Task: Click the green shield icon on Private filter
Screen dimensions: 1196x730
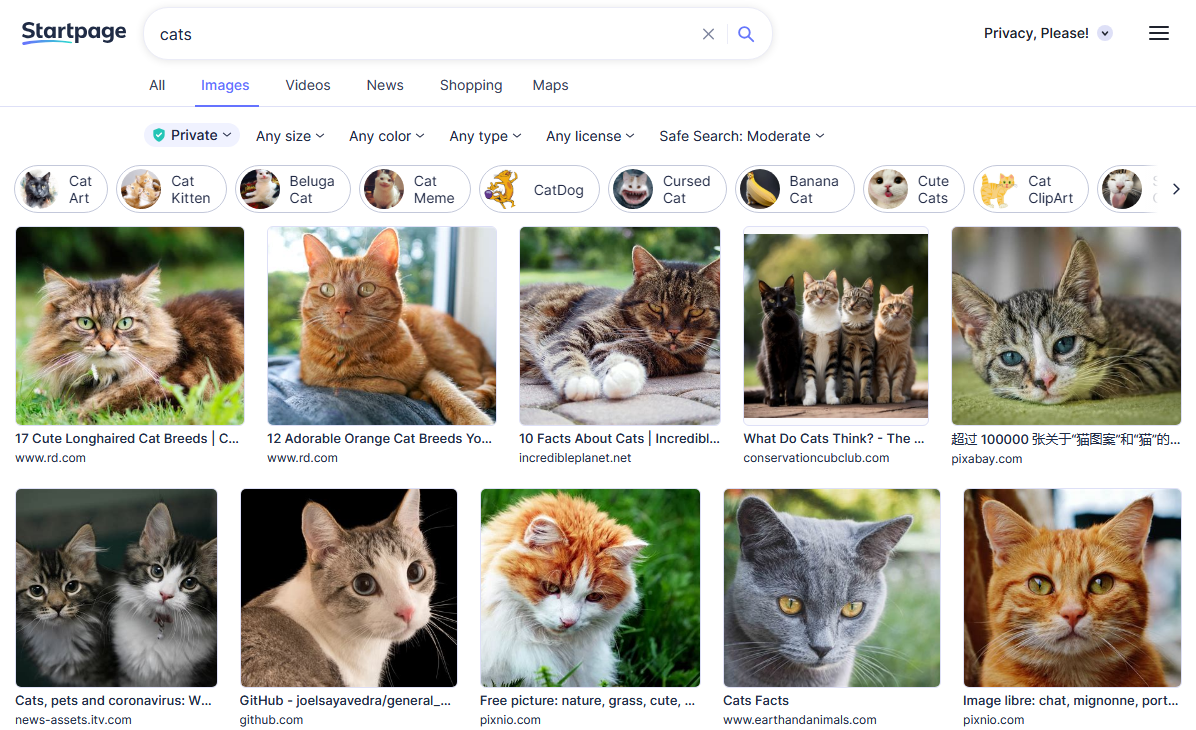Action: pos(160,135)
